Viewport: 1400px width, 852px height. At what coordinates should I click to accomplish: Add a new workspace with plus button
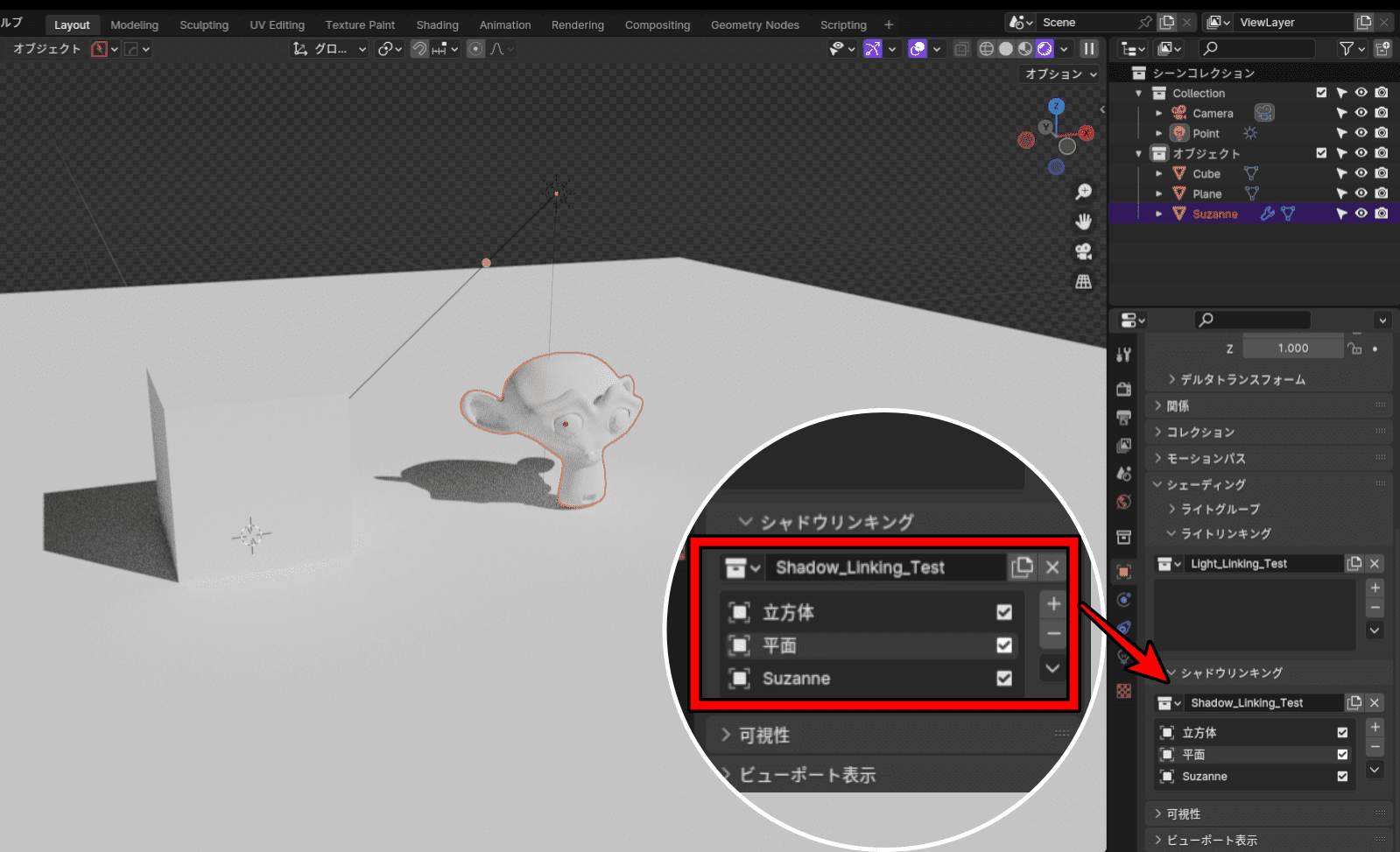coord(889,25)
